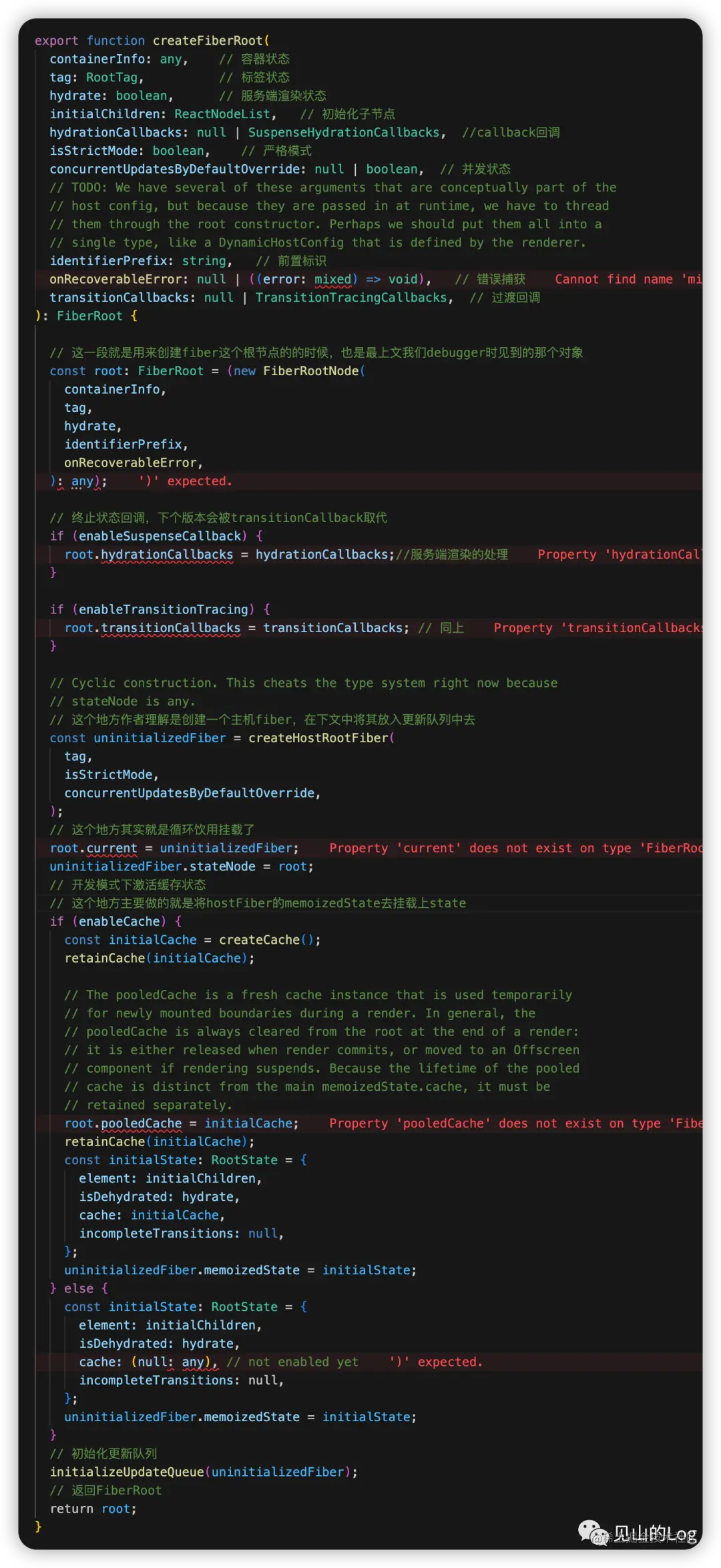Click '// The pooledCache is a fresh' comment
Viewport: 721px width, 1568px height.
318,995
